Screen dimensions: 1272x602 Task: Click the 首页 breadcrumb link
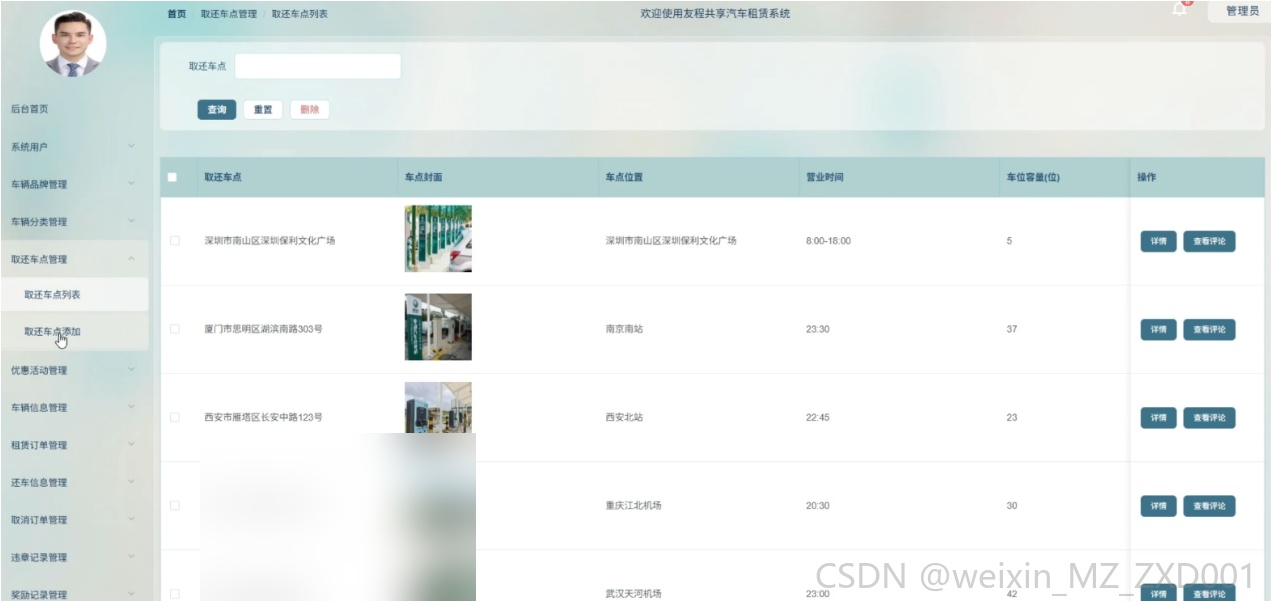[176, 14]
